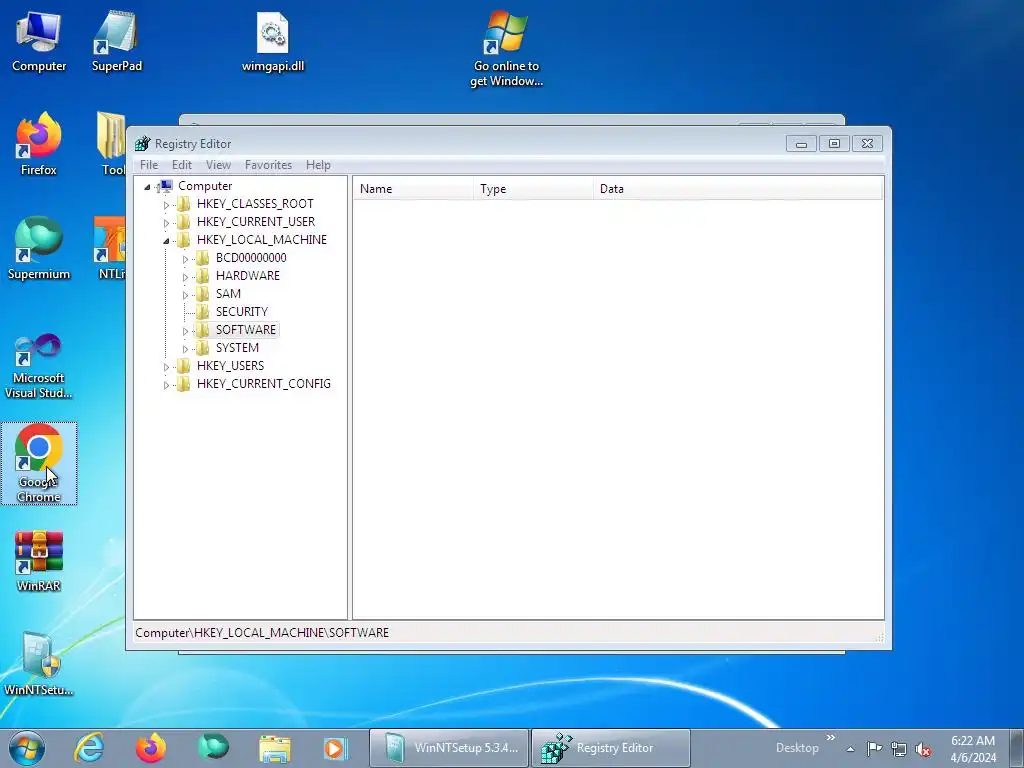Select the Computer tree node
The width and height of the screenshot is (1024, 768).
tap(205, 186)
